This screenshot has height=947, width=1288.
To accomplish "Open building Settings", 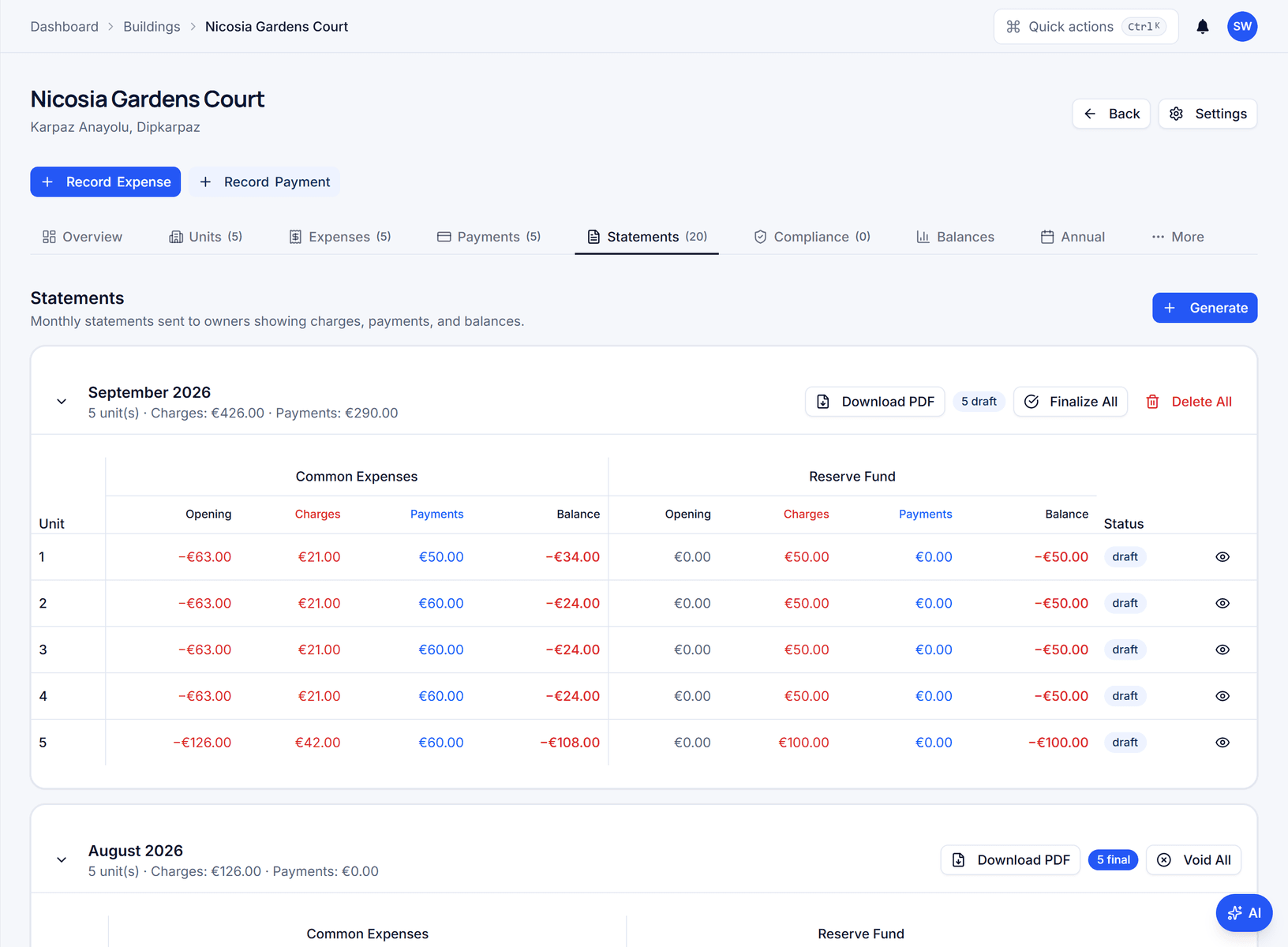I will [x=1207, y=114].
